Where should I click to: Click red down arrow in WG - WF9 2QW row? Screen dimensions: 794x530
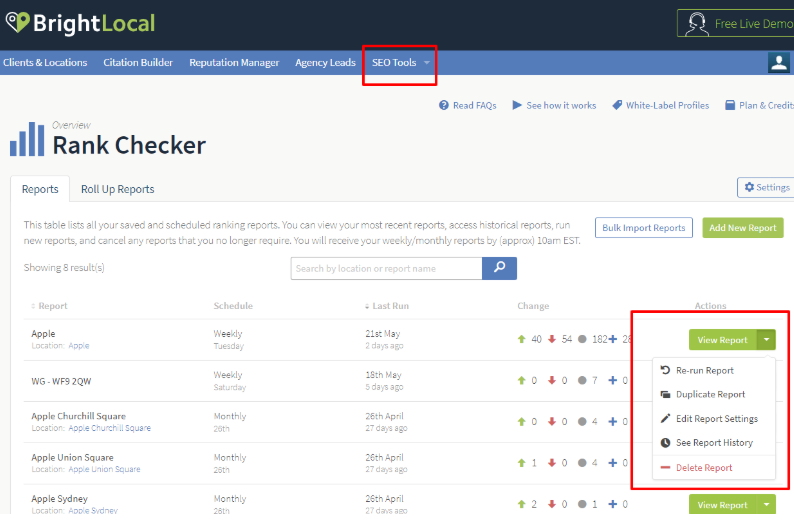tap(552, 380)
